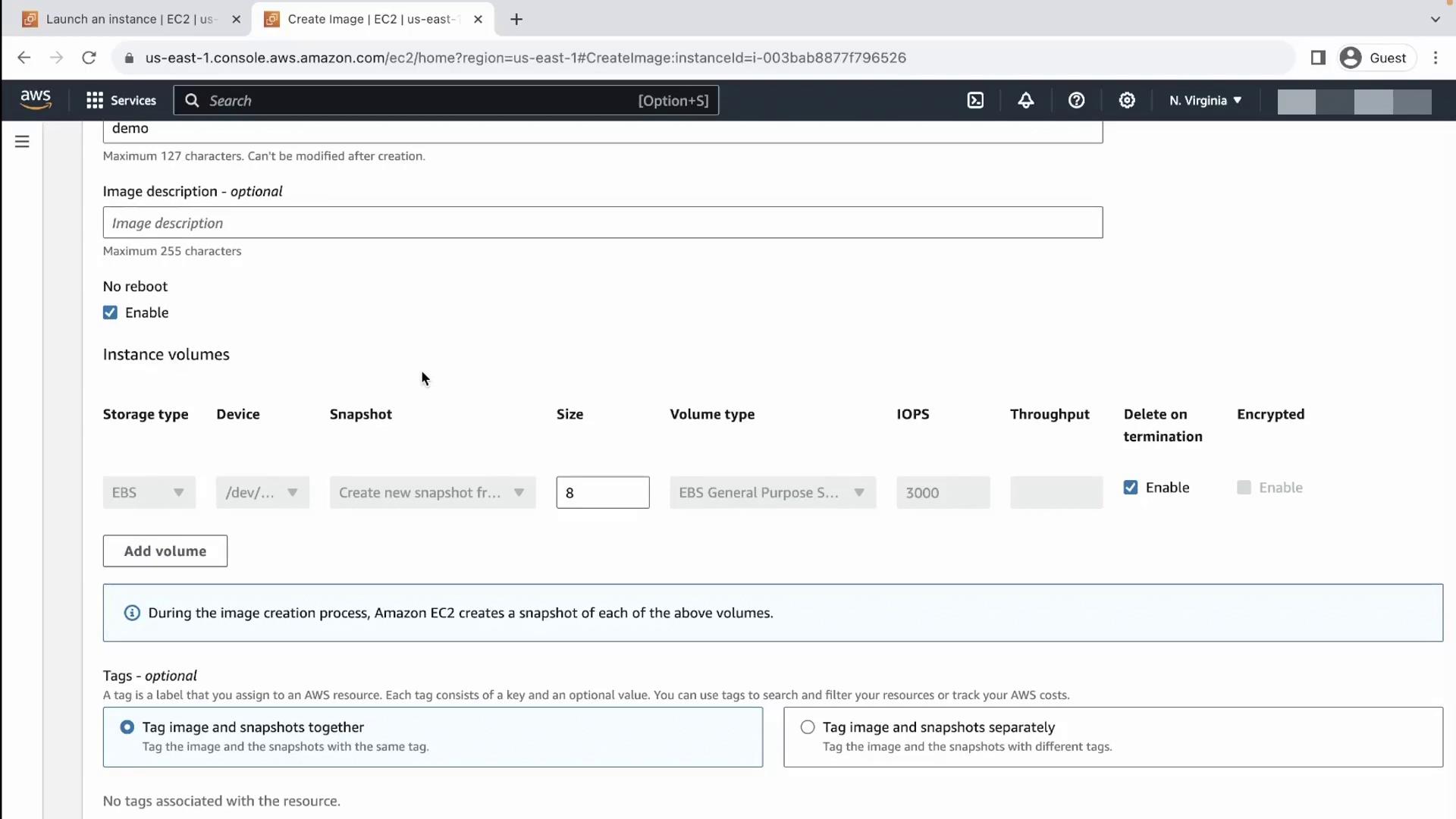Open the Services grid menu
This screenshot has height=819, width=1456.
tap(121, 100)
